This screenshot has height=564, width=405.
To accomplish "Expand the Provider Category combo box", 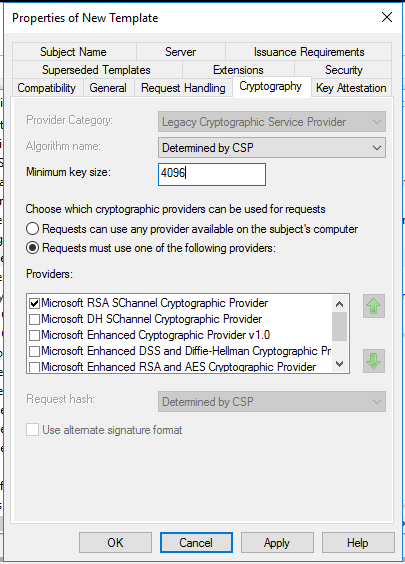I will (272, 122).
